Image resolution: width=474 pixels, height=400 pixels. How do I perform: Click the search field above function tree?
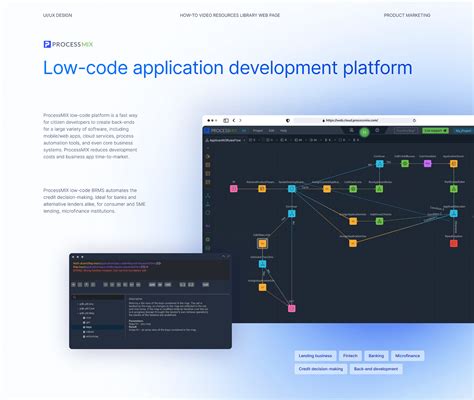tap(98, 297)
